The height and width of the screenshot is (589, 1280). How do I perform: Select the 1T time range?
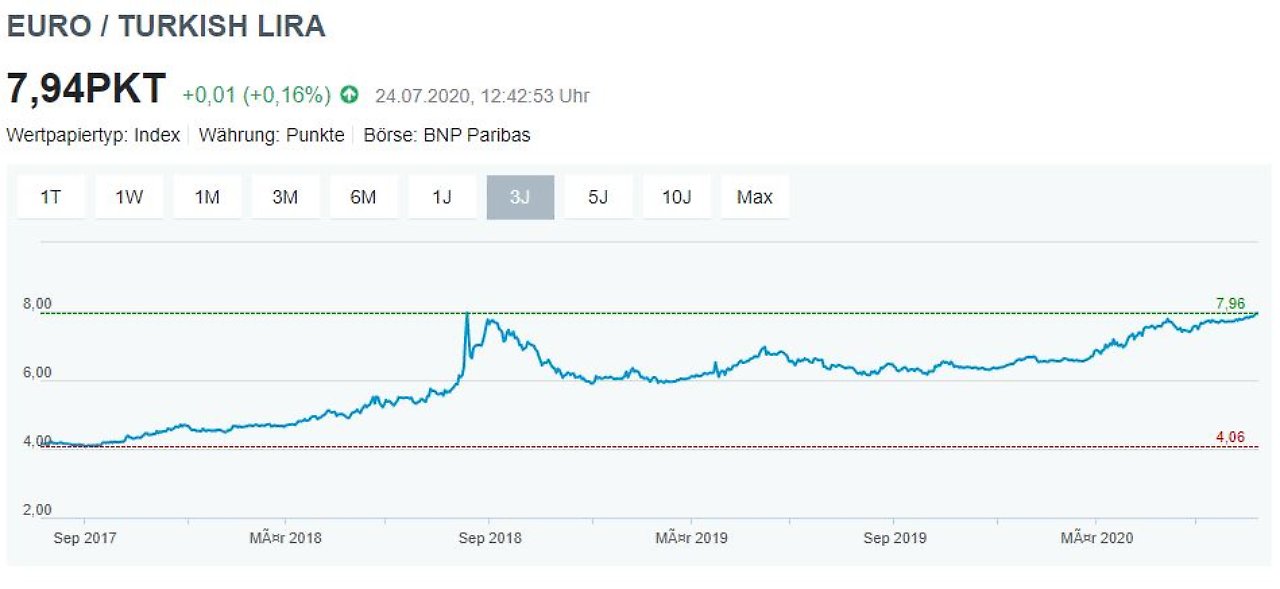coord(51,197)
